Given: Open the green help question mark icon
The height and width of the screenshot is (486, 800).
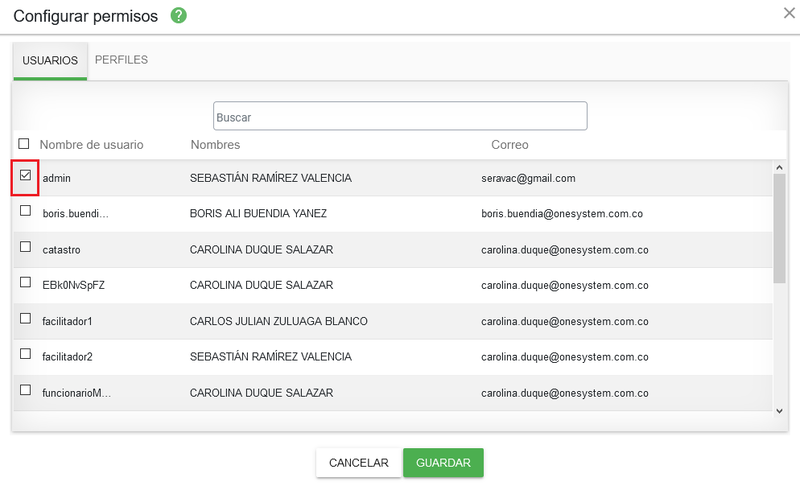Looking at the screenshot, I should pos(179,16).
